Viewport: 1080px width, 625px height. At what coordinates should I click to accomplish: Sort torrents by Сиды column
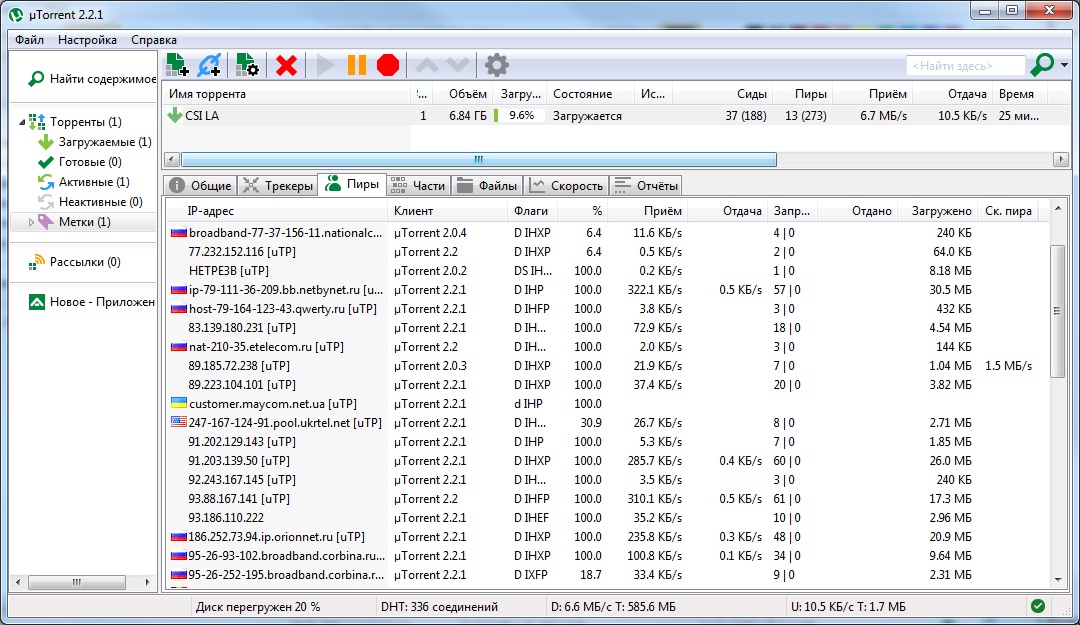722,94
